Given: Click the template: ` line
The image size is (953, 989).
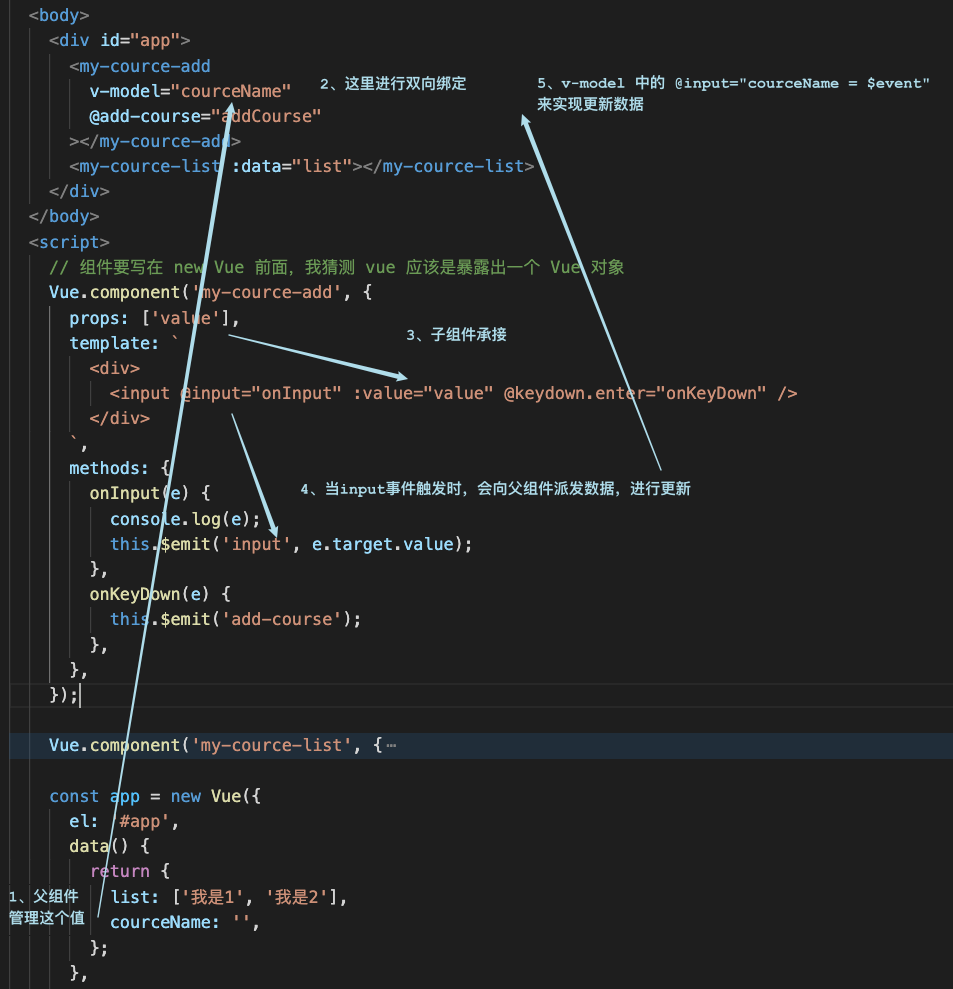Looking at the screenshot, I should [x=124, y=343].
